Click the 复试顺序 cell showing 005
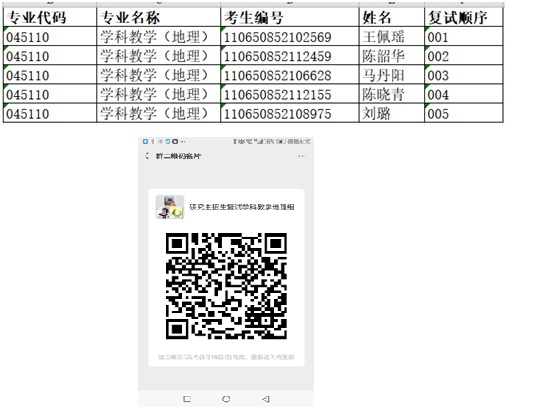The width and height of the screenshot is (556, 417). coord(464,113)
